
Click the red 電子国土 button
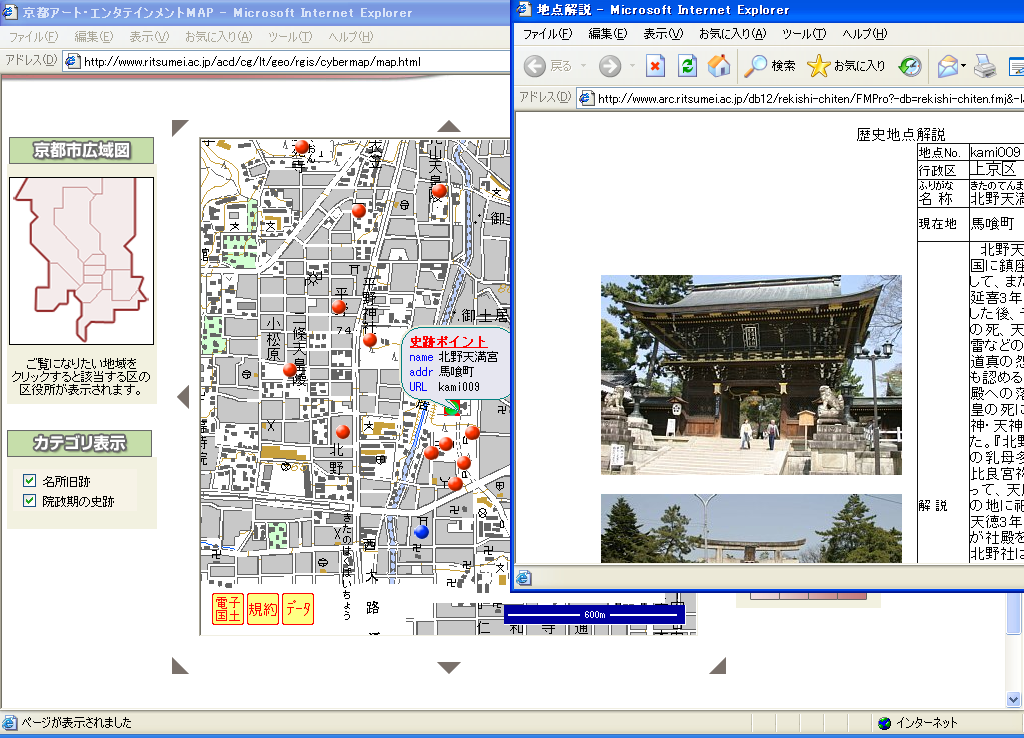(228, 609)
